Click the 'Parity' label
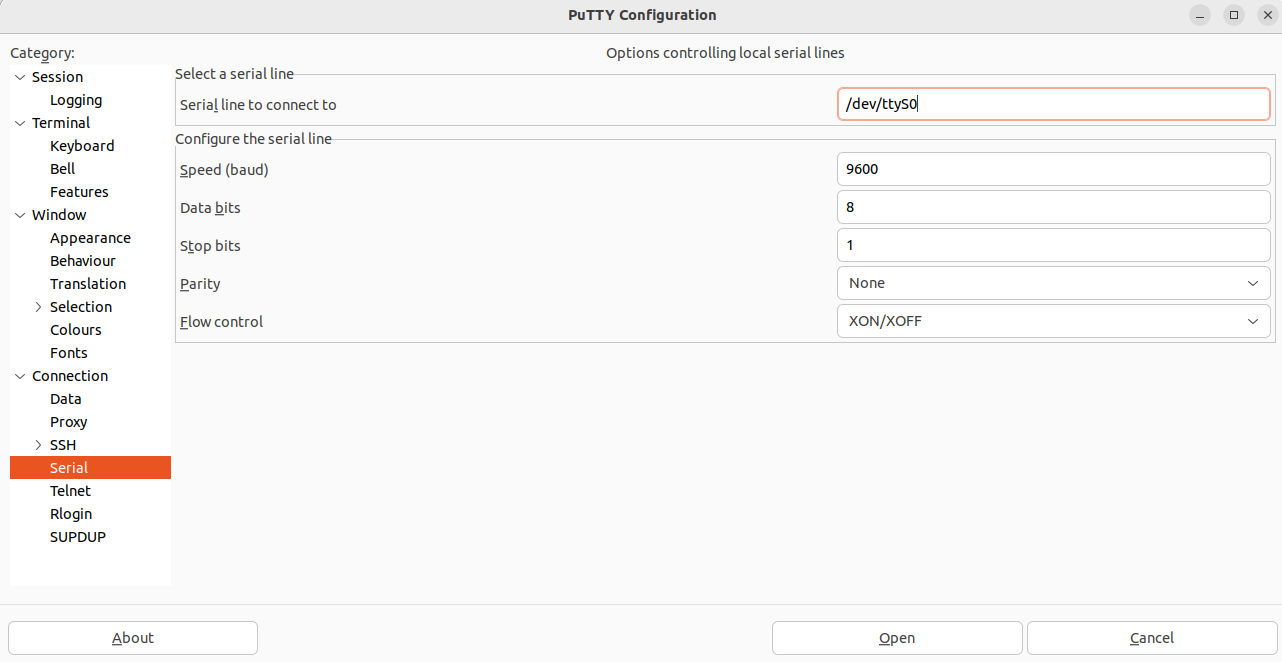 (200, 284)
